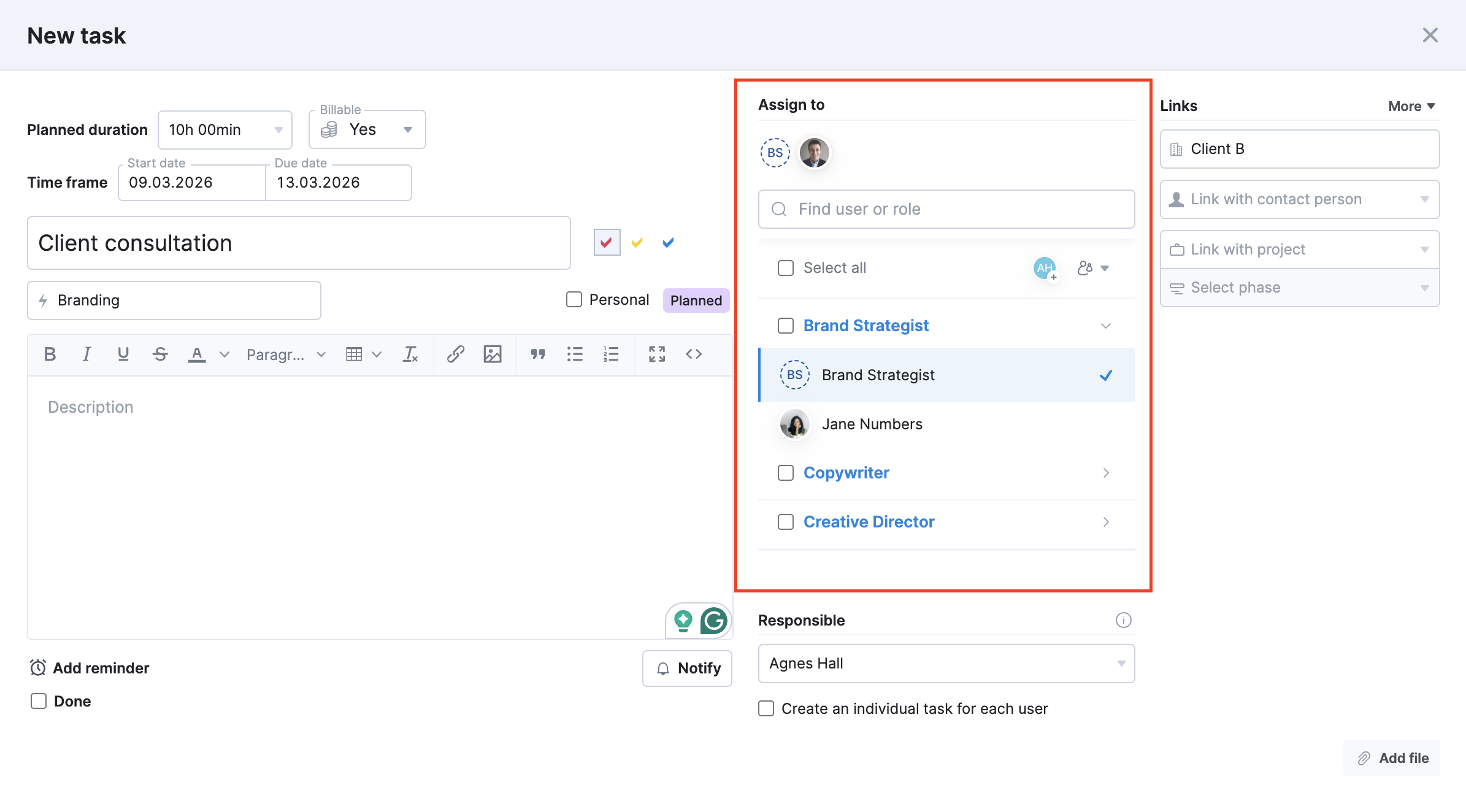Open the Paragraph style dropdown
The height and width of the screenshot is (812, 1466).
coord(286,354)
